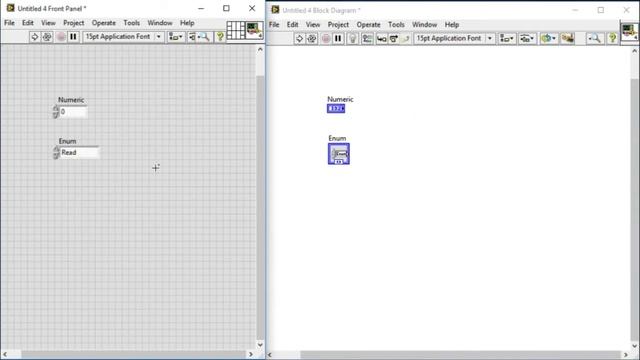Open File menu in Front Panel
640x360 pixels.
tap(9, 23)
